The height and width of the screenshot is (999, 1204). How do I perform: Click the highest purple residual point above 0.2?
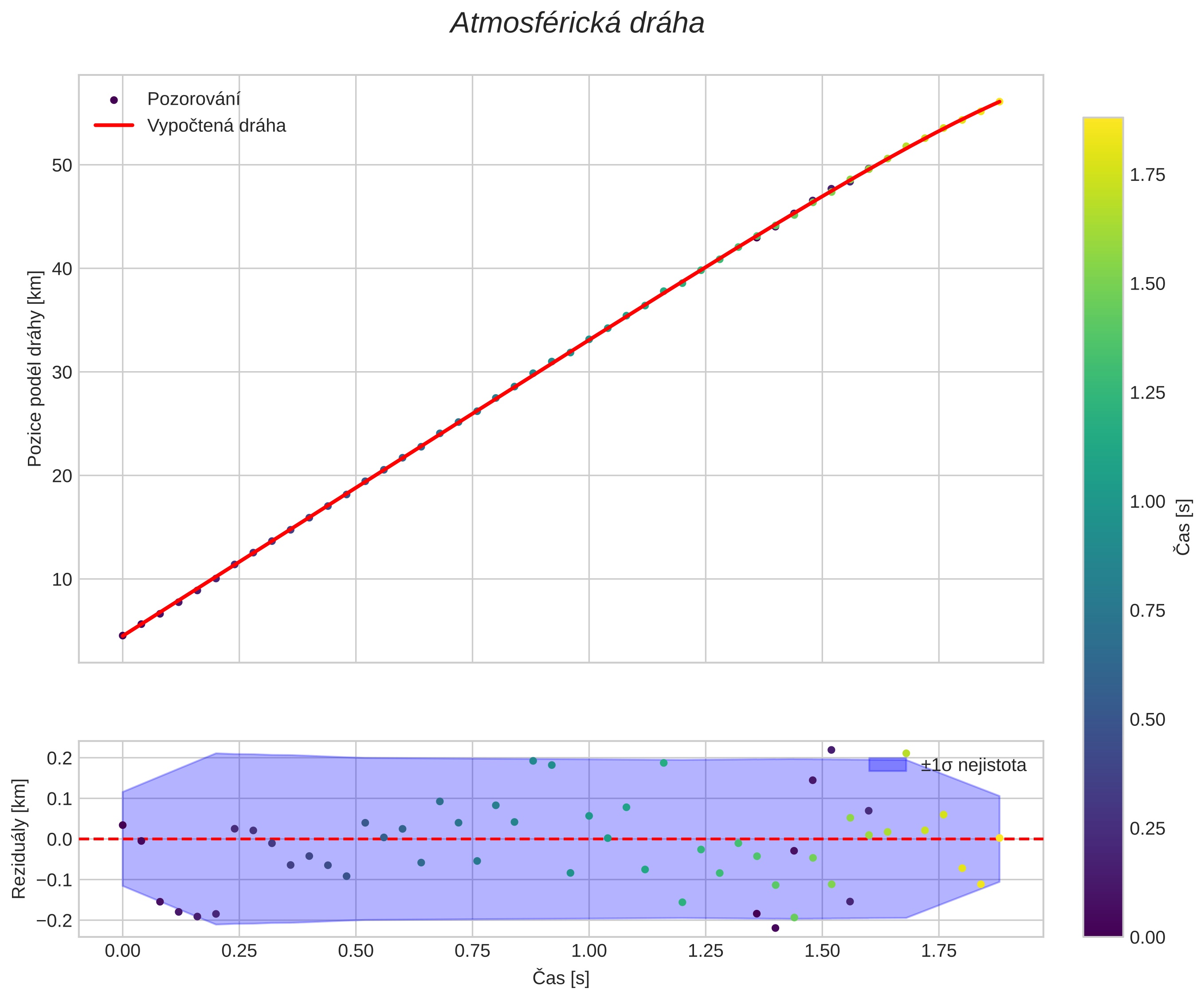(x=831, y=750)
